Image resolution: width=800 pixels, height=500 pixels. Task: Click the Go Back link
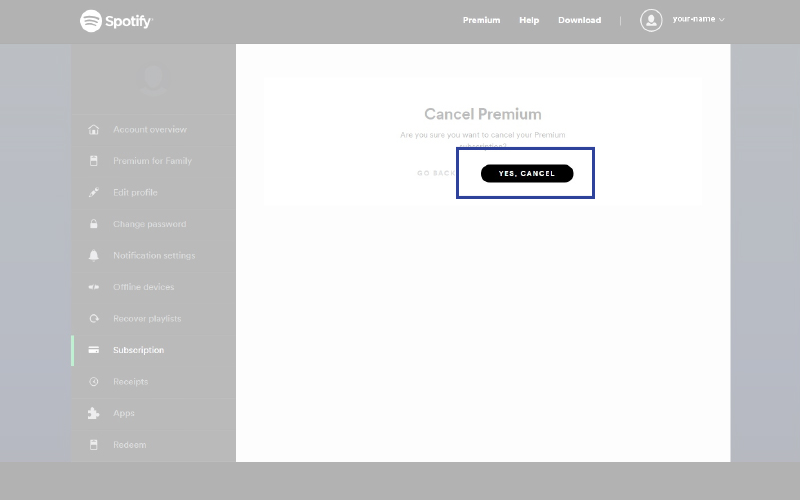point(436,173)
